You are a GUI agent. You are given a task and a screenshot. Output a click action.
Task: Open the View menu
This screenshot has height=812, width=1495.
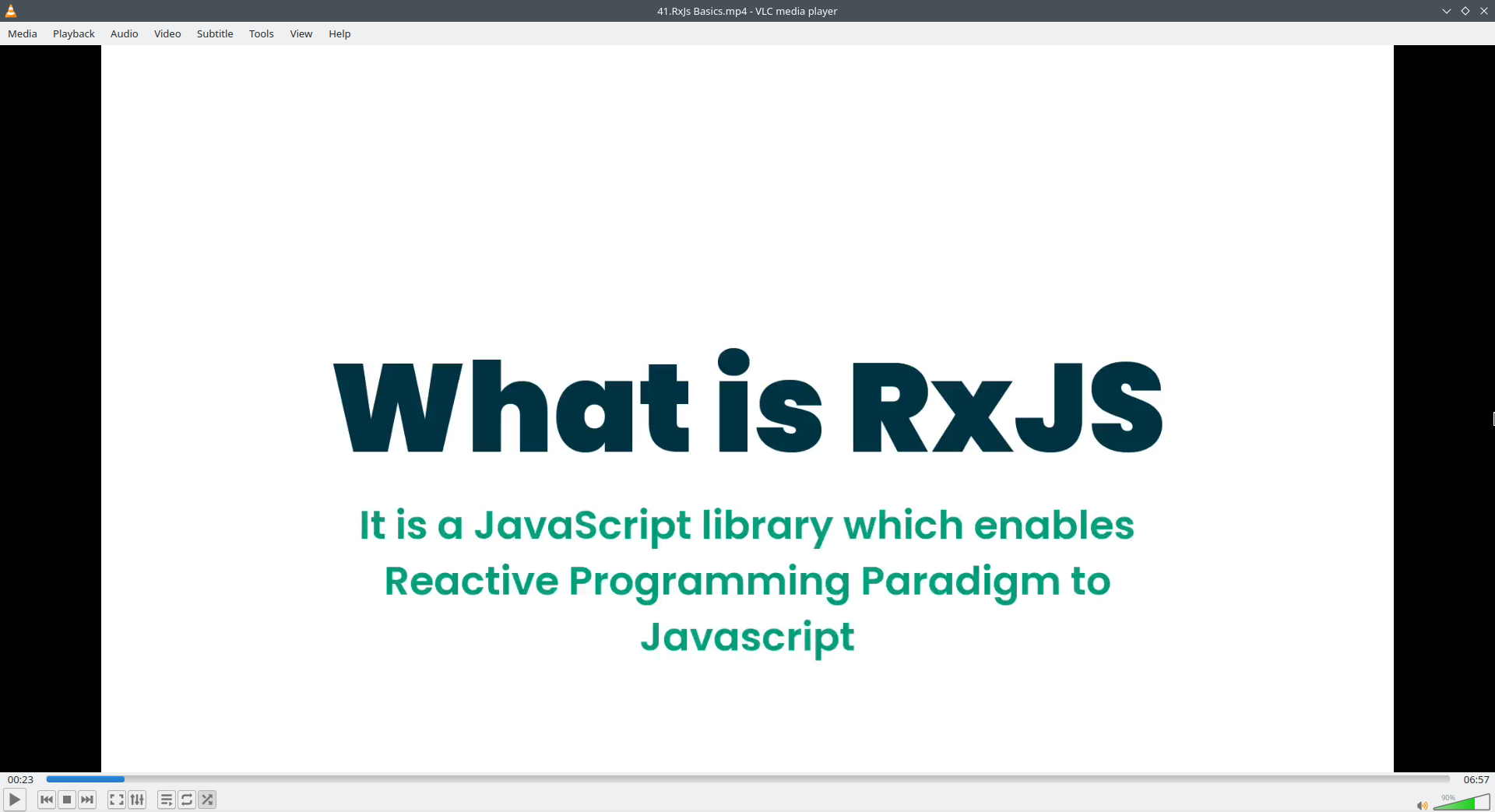click(x=301, y=33)
